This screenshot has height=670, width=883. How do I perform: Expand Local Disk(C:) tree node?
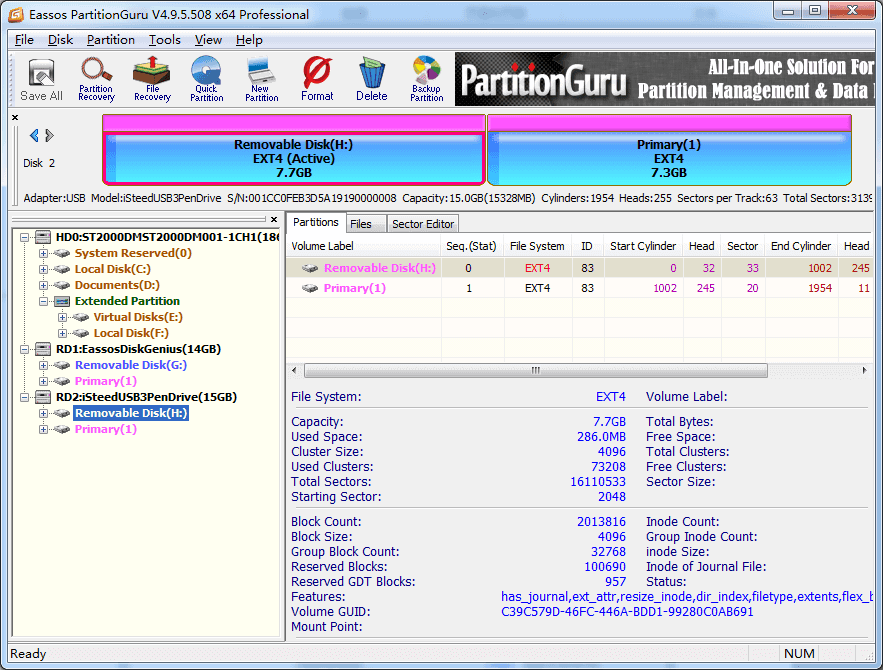coord(43,269)
